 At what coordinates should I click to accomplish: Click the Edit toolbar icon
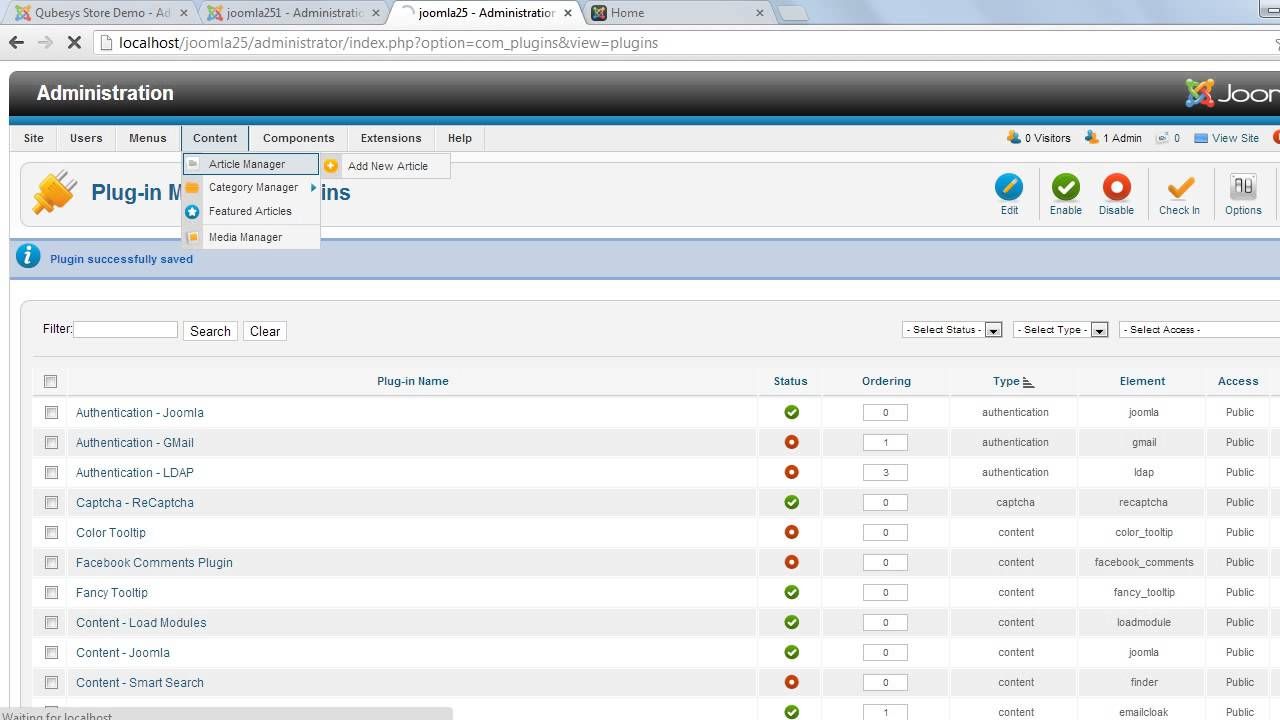(x=1009, y=188)
